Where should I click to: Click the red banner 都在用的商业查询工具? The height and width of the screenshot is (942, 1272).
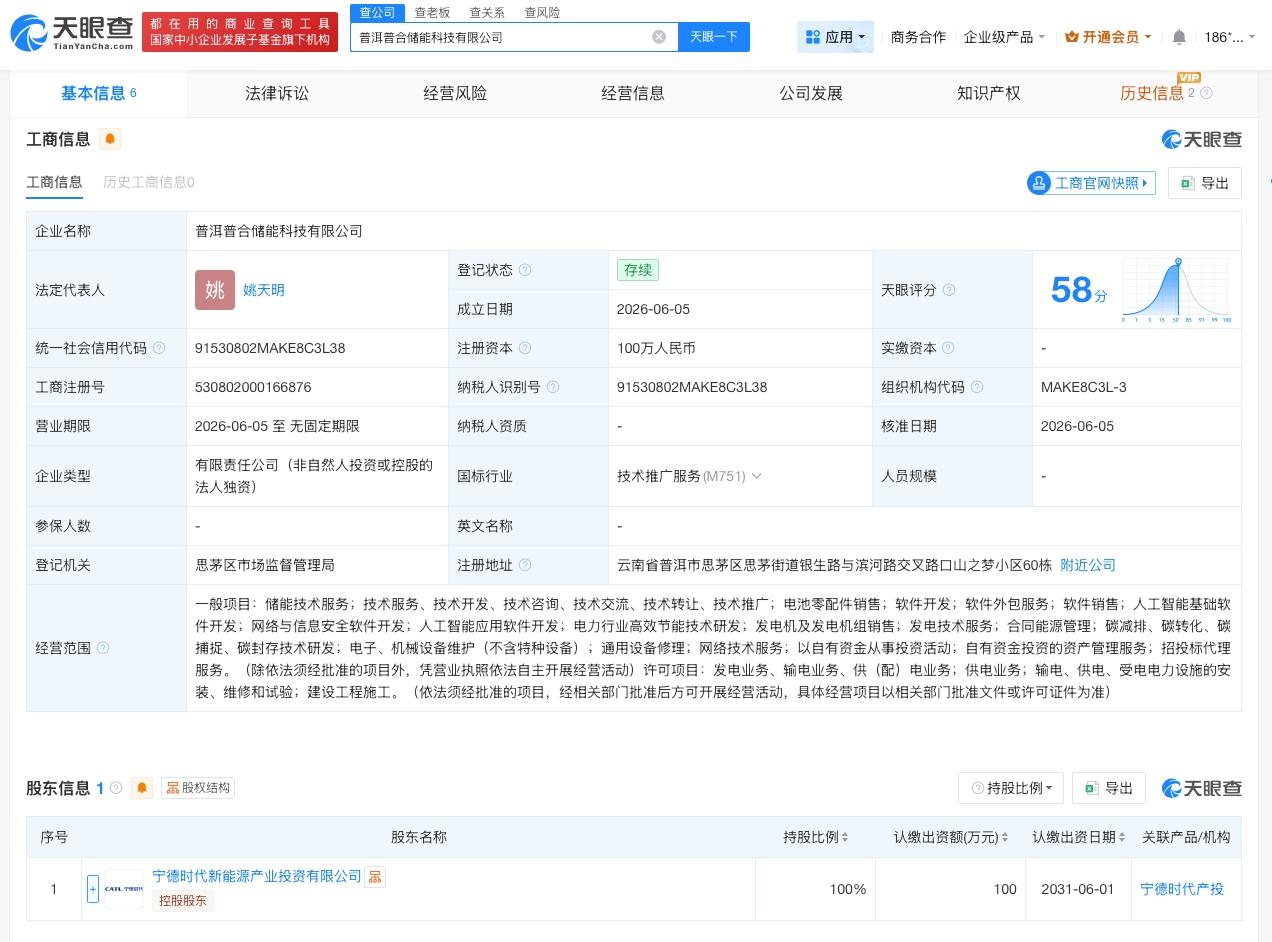pos(240,32)
